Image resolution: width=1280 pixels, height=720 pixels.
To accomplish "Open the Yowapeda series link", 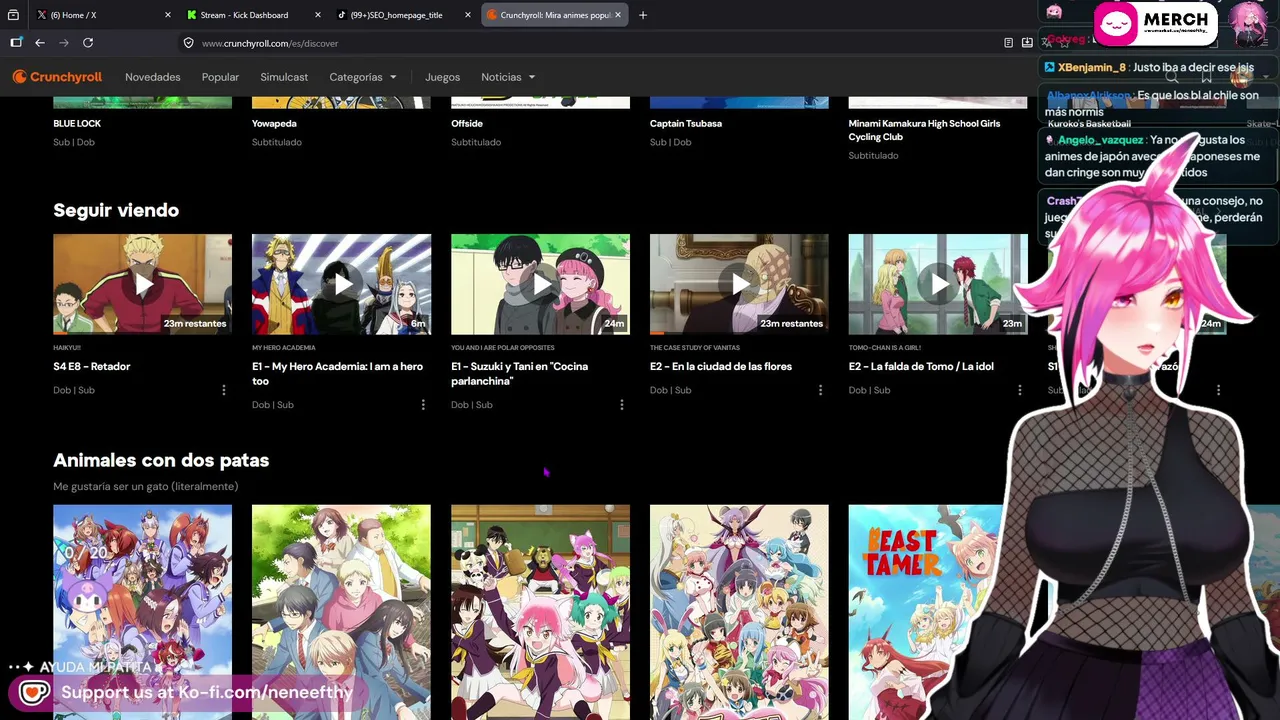I will [x=274, y=123].
